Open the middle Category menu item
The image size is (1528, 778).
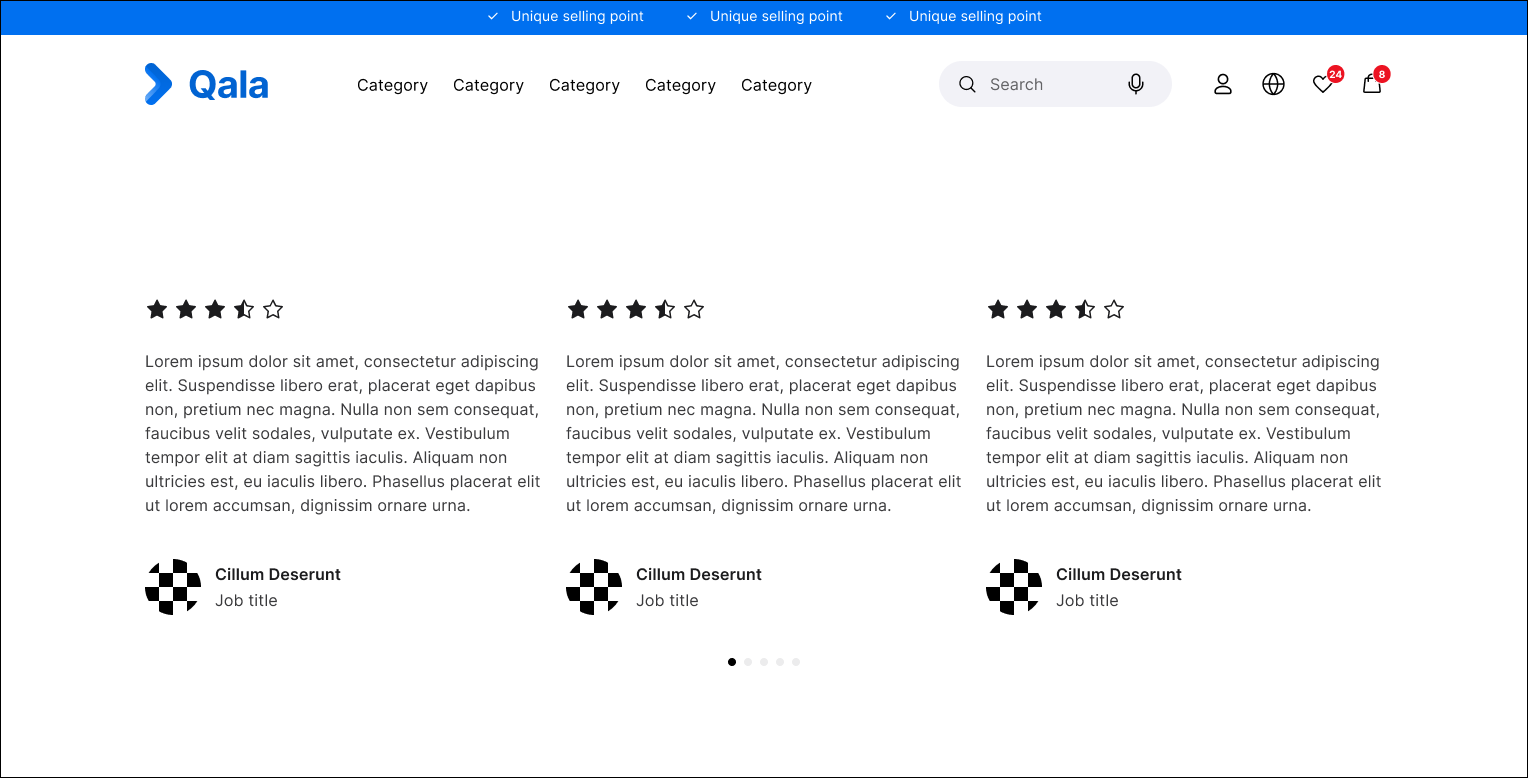[584, 85]
